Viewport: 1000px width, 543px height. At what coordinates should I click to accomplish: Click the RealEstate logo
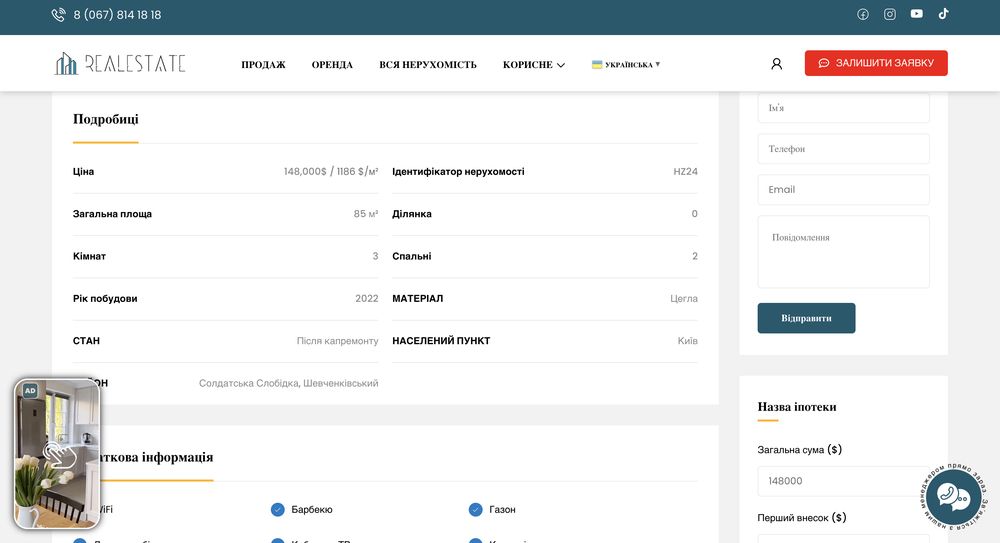click(120, 64)
